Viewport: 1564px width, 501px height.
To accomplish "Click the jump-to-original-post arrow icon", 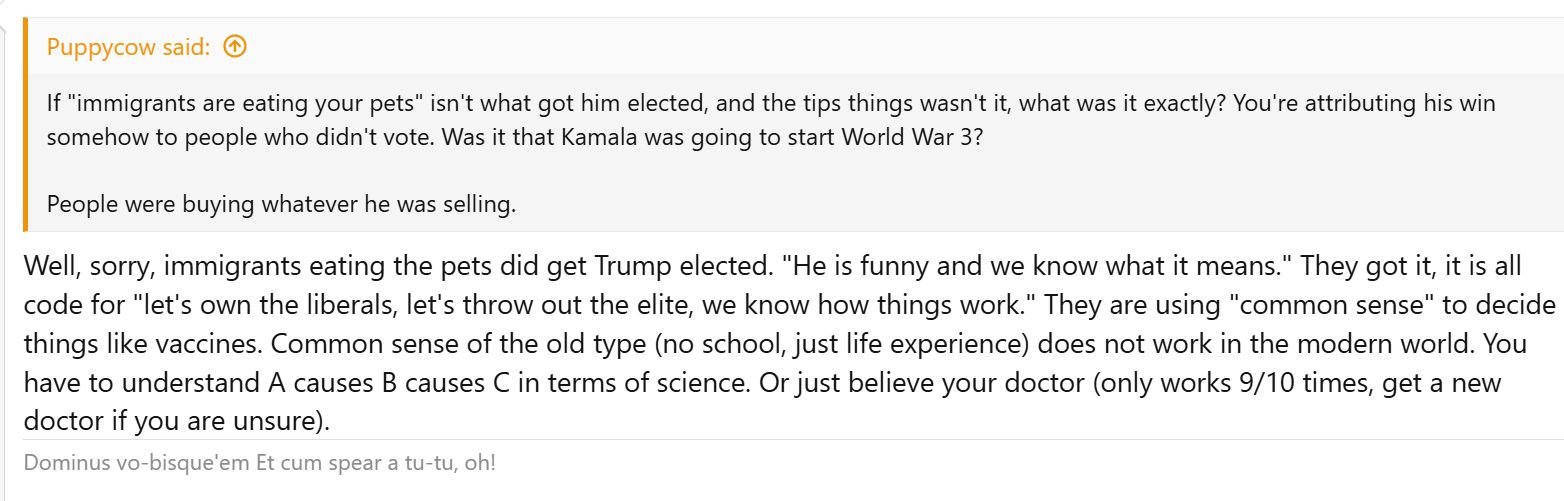I will click(235, 47).
